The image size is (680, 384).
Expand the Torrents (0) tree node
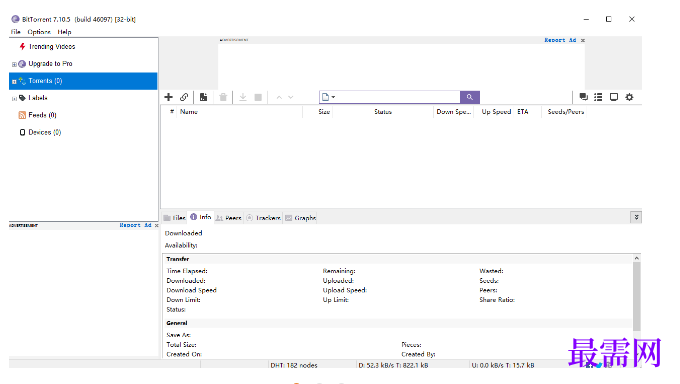(14, 82)
